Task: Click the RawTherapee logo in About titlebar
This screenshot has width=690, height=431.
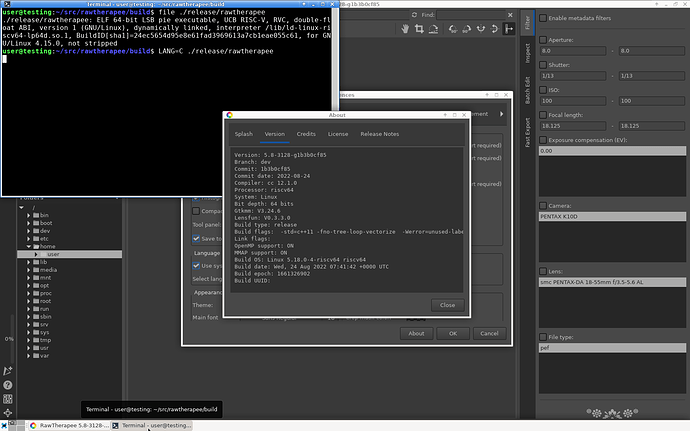Action: tap(229, 115)
